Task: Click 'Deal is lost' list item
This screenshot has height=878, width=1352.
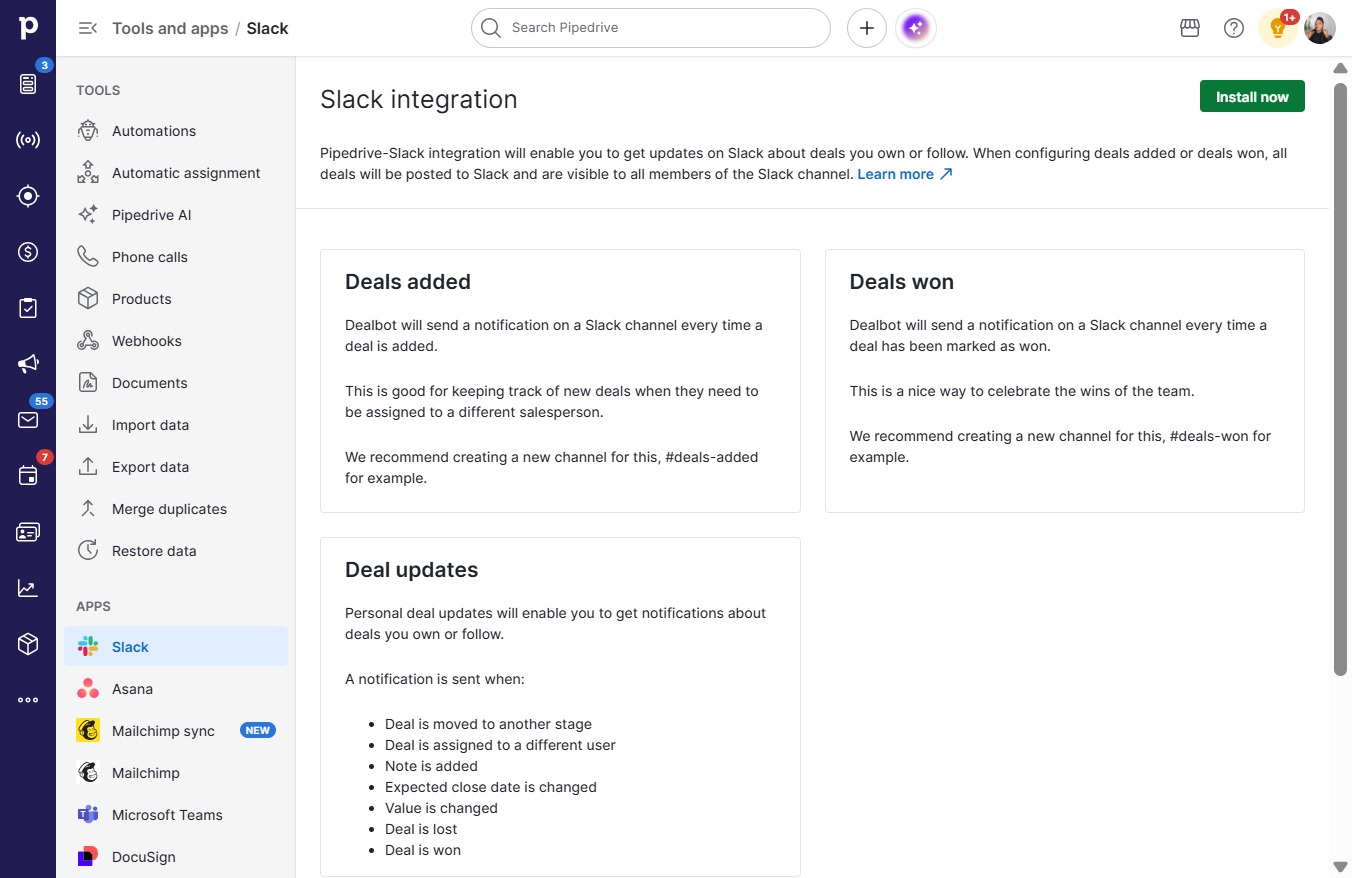Action: (x=421, y=829)
